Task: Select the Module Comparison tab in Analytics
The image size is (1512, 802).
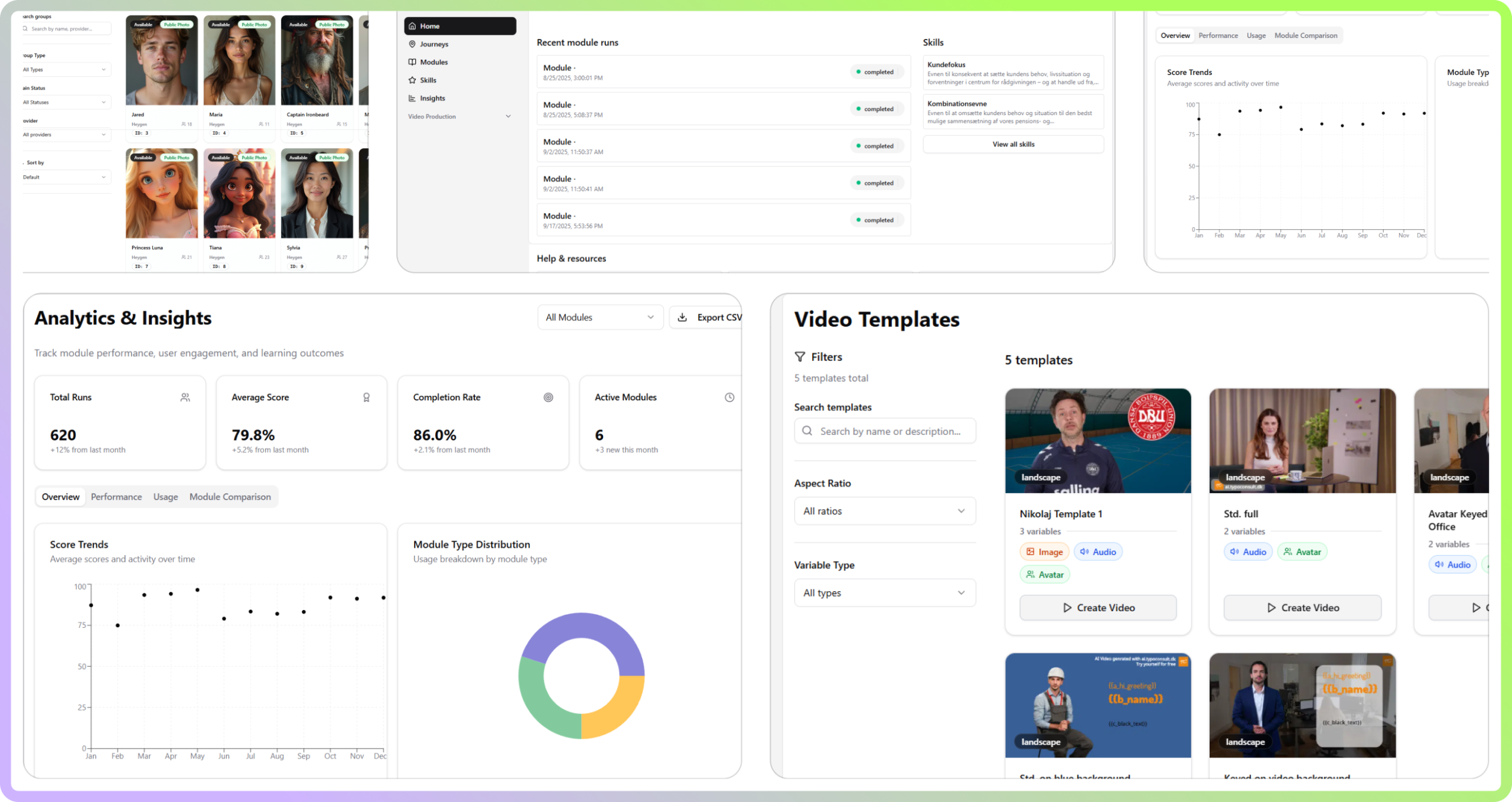Action: point(230,497)
